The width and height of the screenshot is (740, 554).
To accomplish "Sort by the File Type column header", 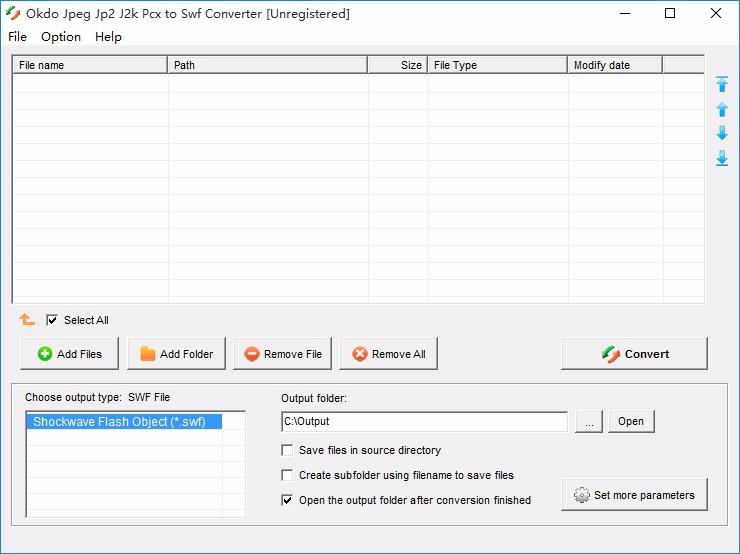I will tap(497, 65).
